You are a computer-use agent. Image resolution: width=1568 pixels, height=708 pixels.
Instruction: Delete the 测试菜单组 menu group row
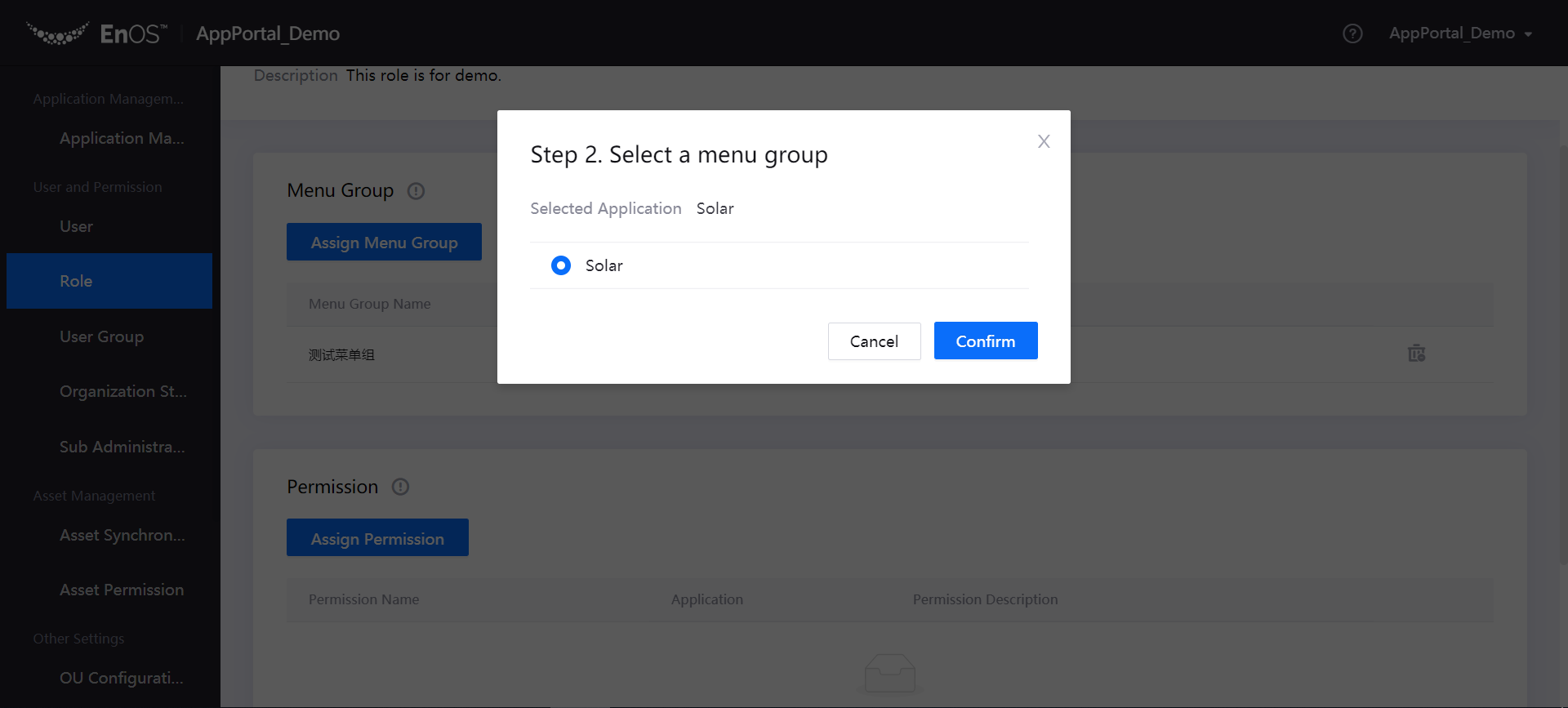1416,354
